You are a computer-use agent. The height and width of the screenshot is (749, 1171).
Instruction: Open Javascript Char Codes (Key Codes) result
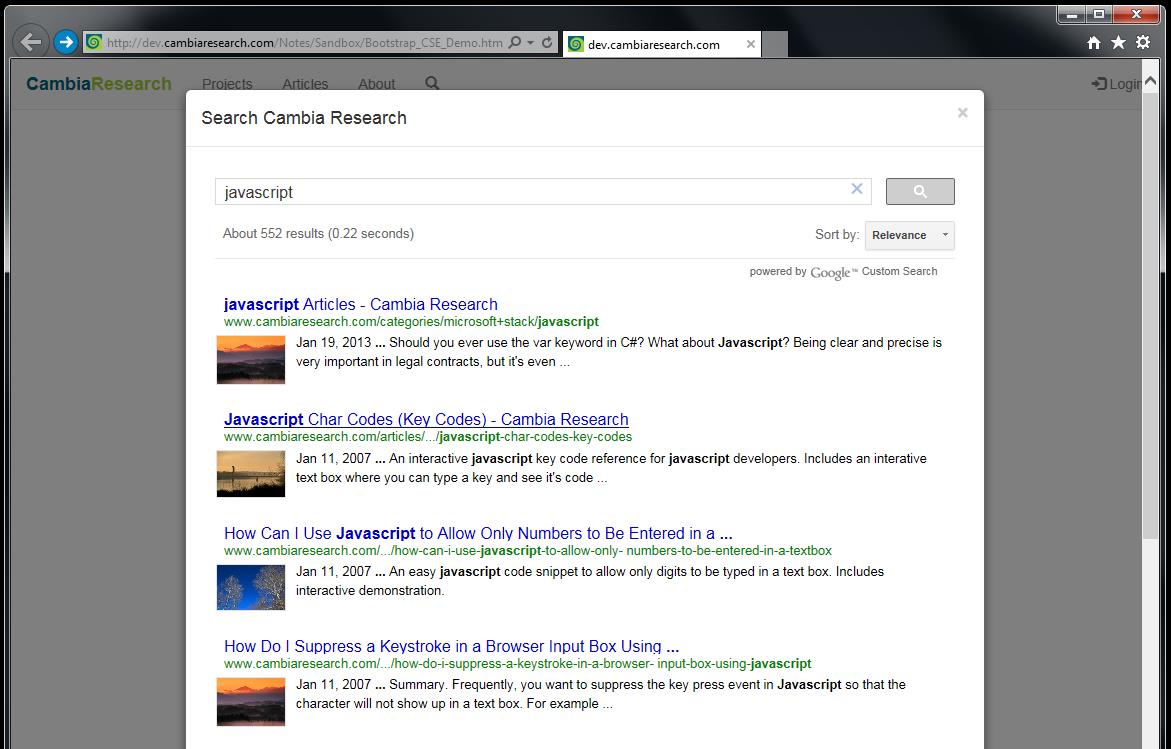pyautogui.click(x=426, y=419)
